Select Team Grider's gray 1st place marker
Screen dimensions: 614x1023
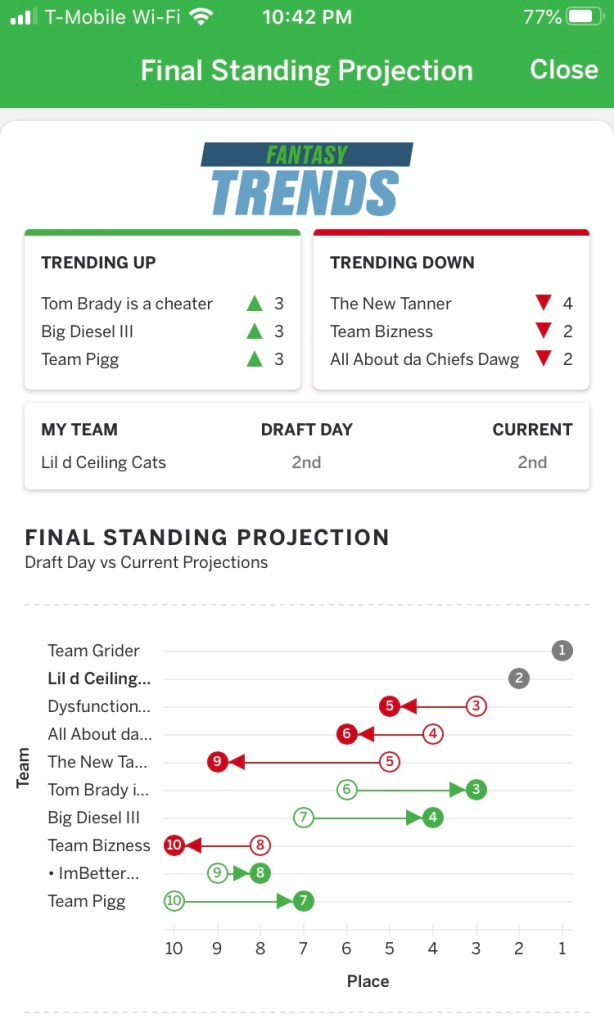(562, 651)
